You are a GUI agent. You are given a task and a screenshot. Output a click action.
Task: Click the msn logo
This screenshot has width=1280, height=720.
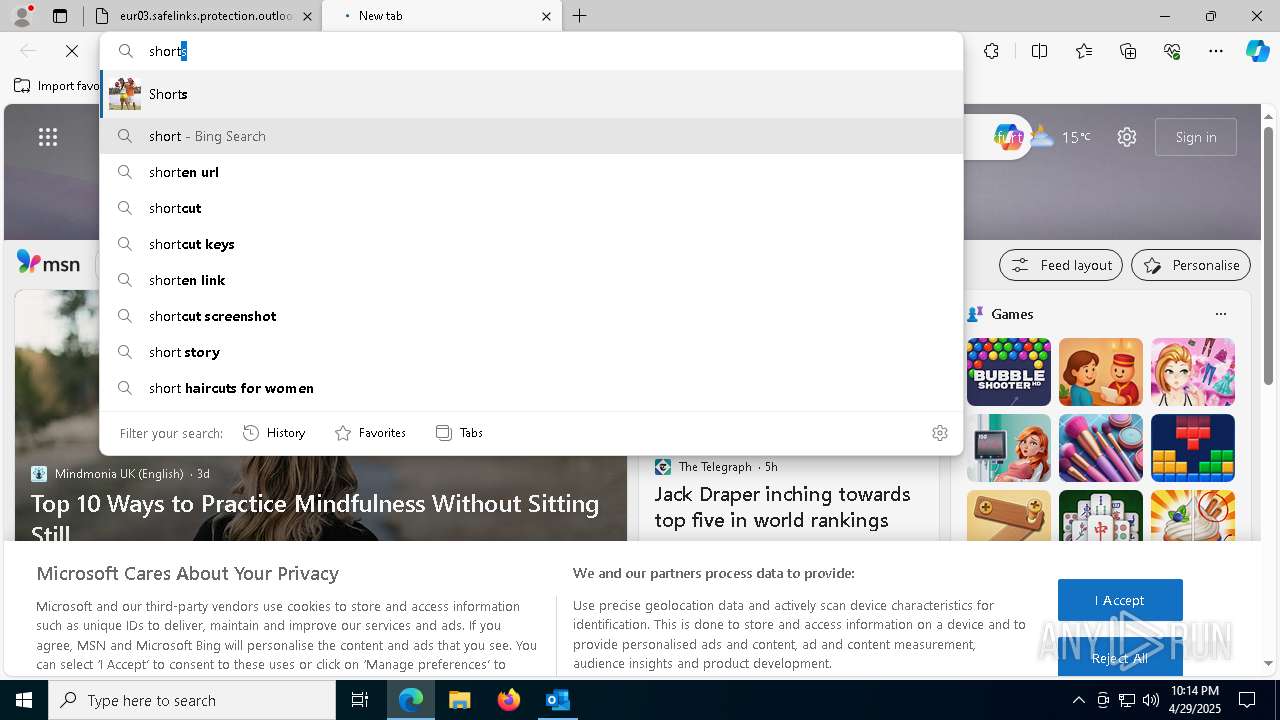coord(48,263)
